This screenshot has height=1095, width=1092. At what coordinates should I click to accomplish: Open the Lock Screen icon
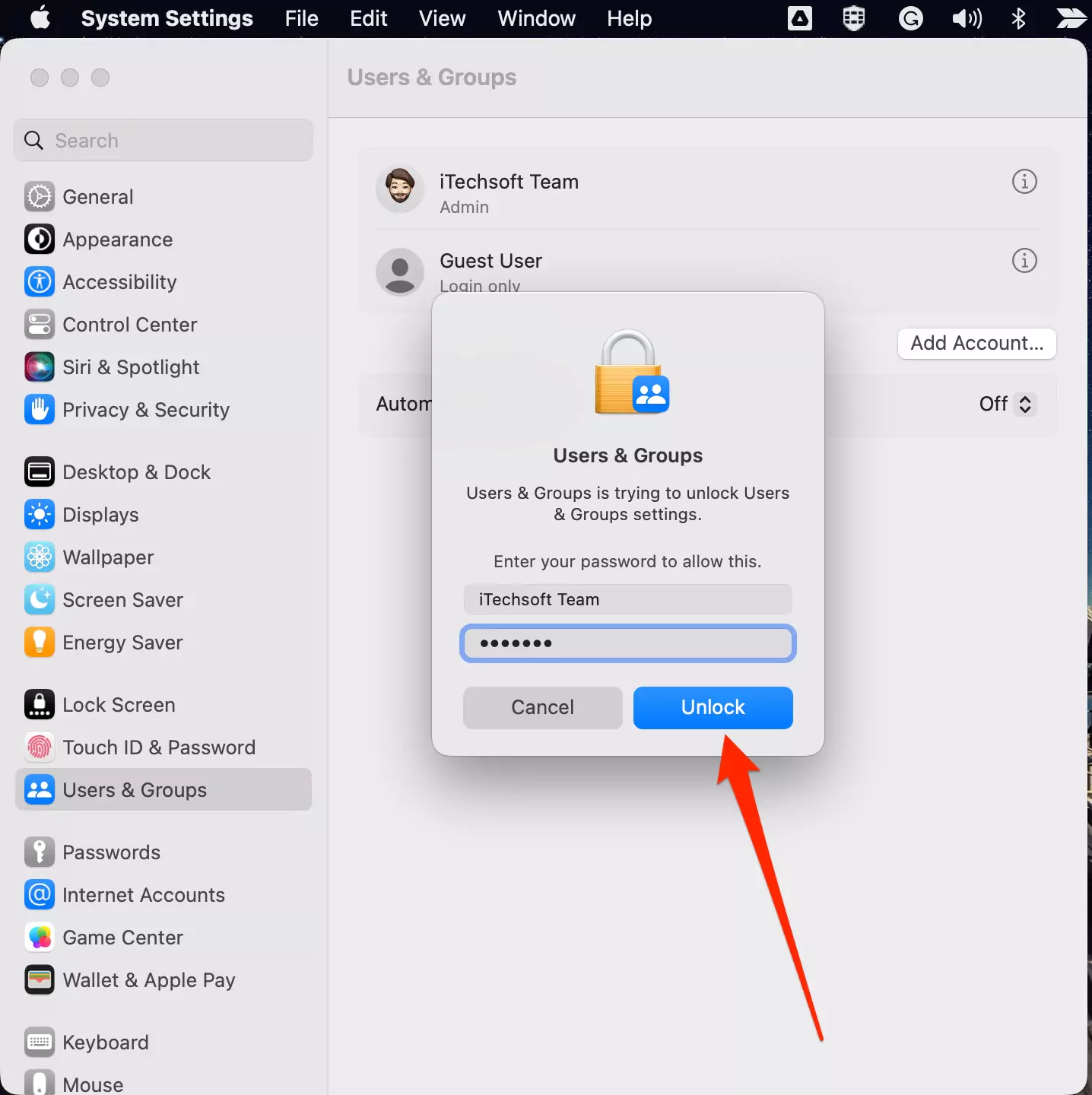40,705
